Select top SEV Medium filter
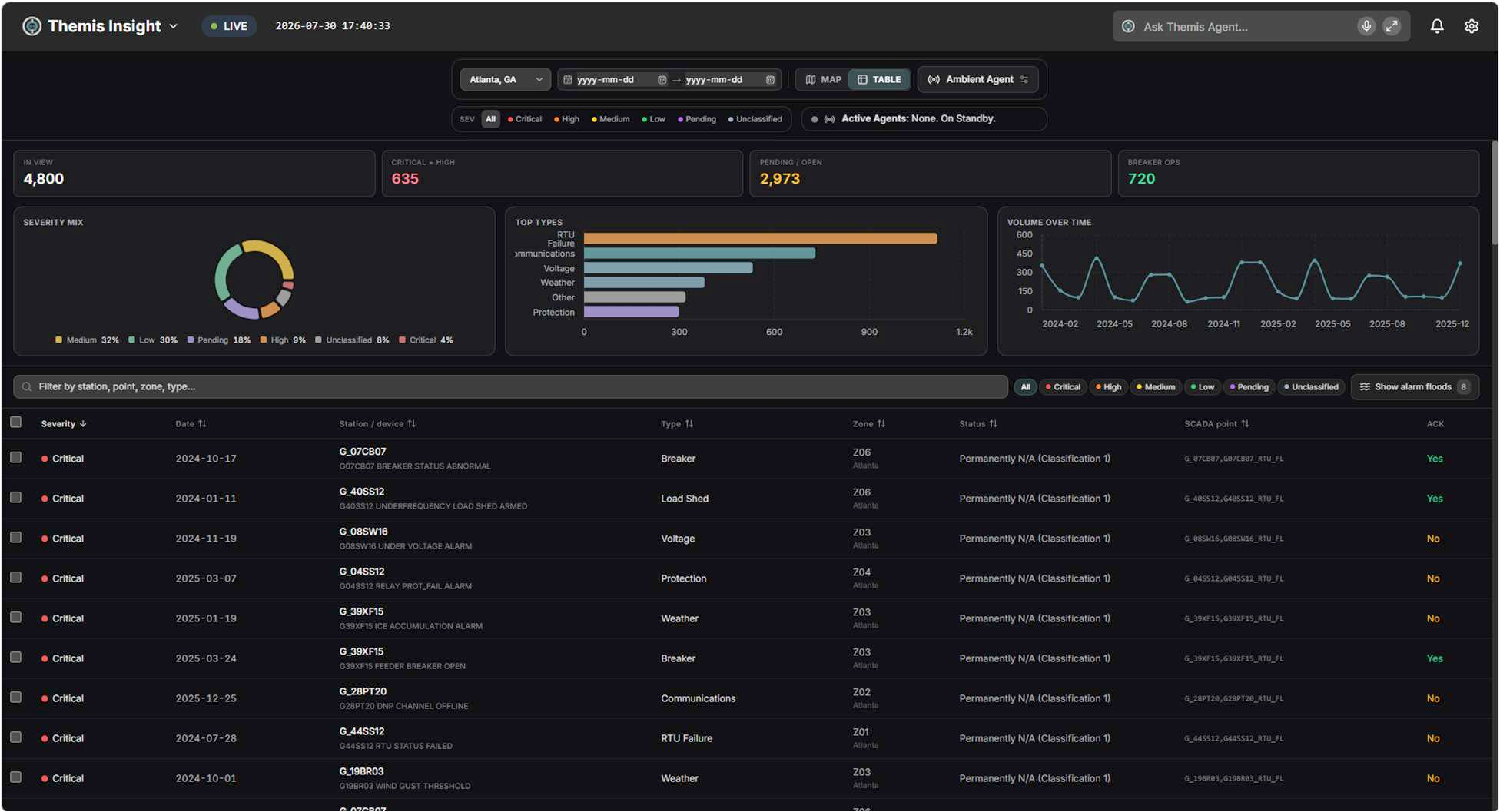The width and height of the screenshot is (1500, 812). click(610, 119)
